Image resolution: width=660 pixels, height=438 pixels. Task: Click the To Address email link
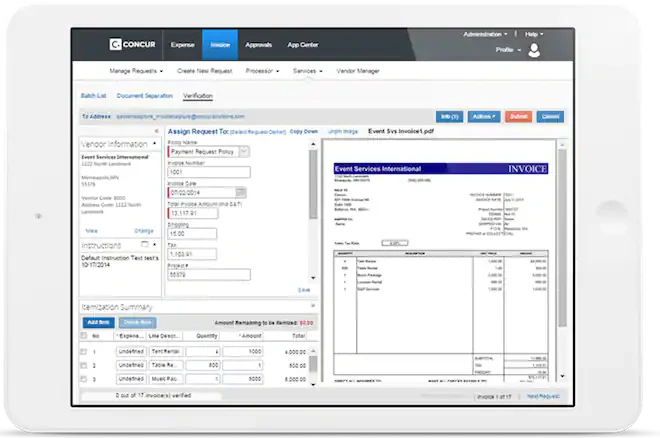[180, 117]
